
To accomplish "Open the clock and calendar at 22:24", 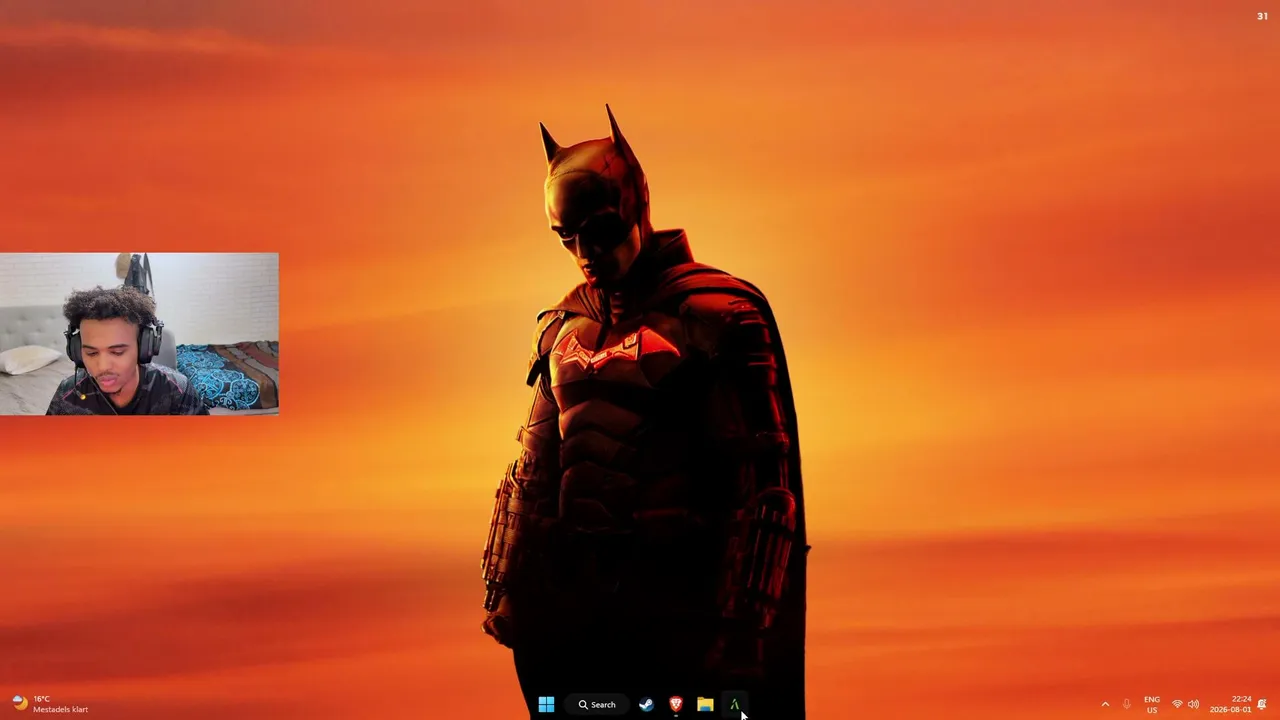I will pos(1231,704).
